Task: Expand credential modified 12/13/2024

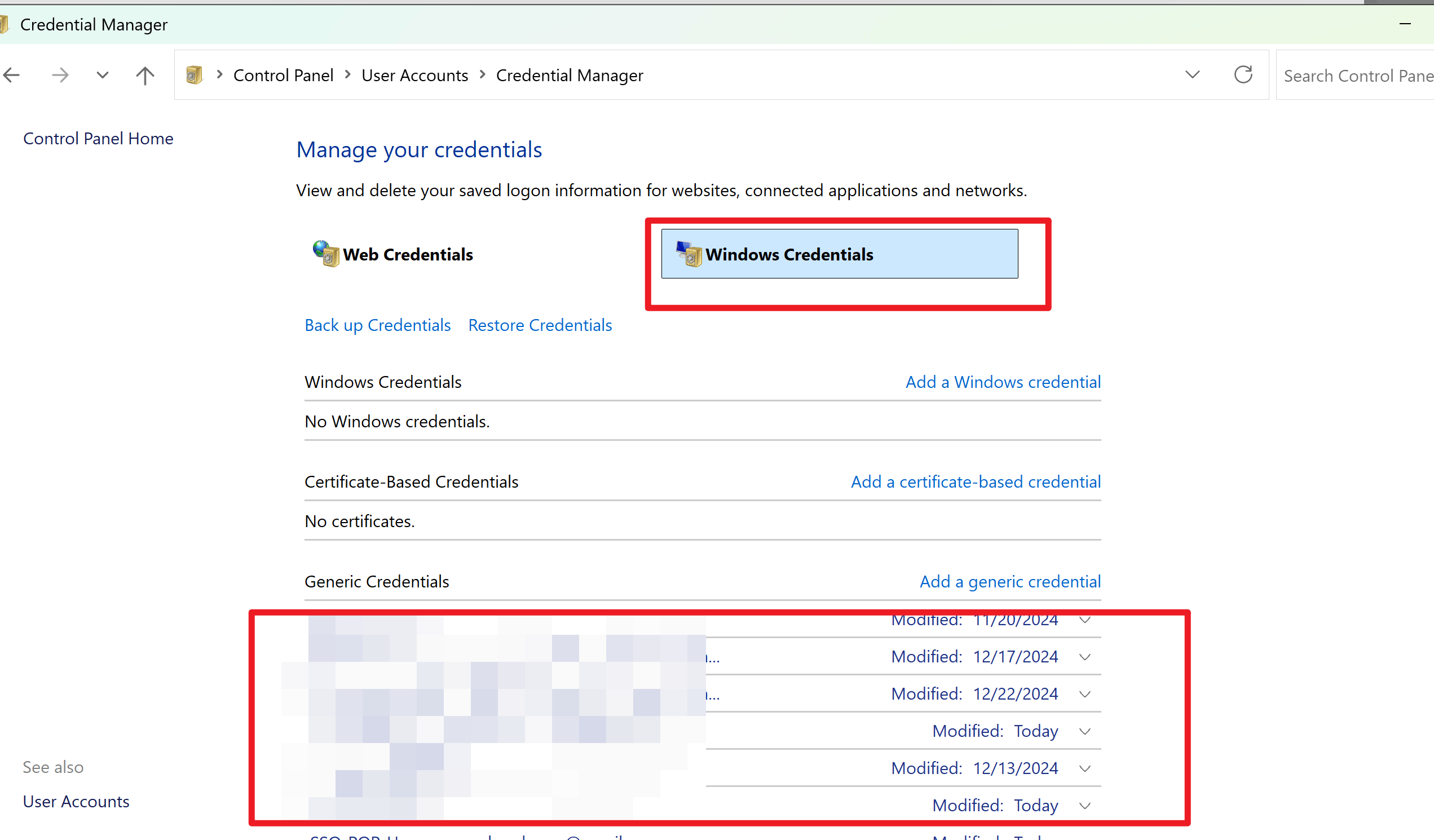Action: pos(1084,768)
